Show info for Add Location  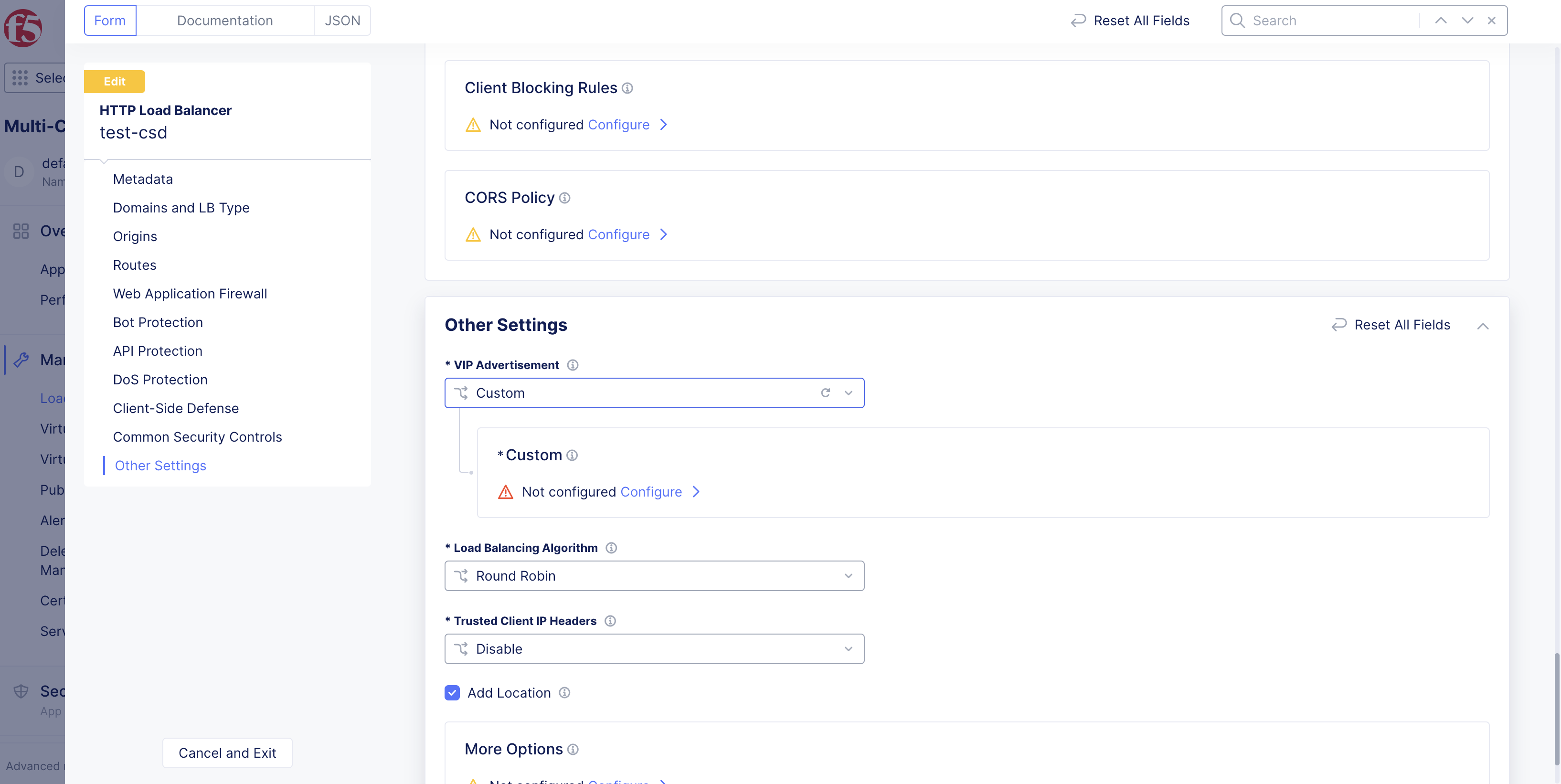click(x=564, y=692)
